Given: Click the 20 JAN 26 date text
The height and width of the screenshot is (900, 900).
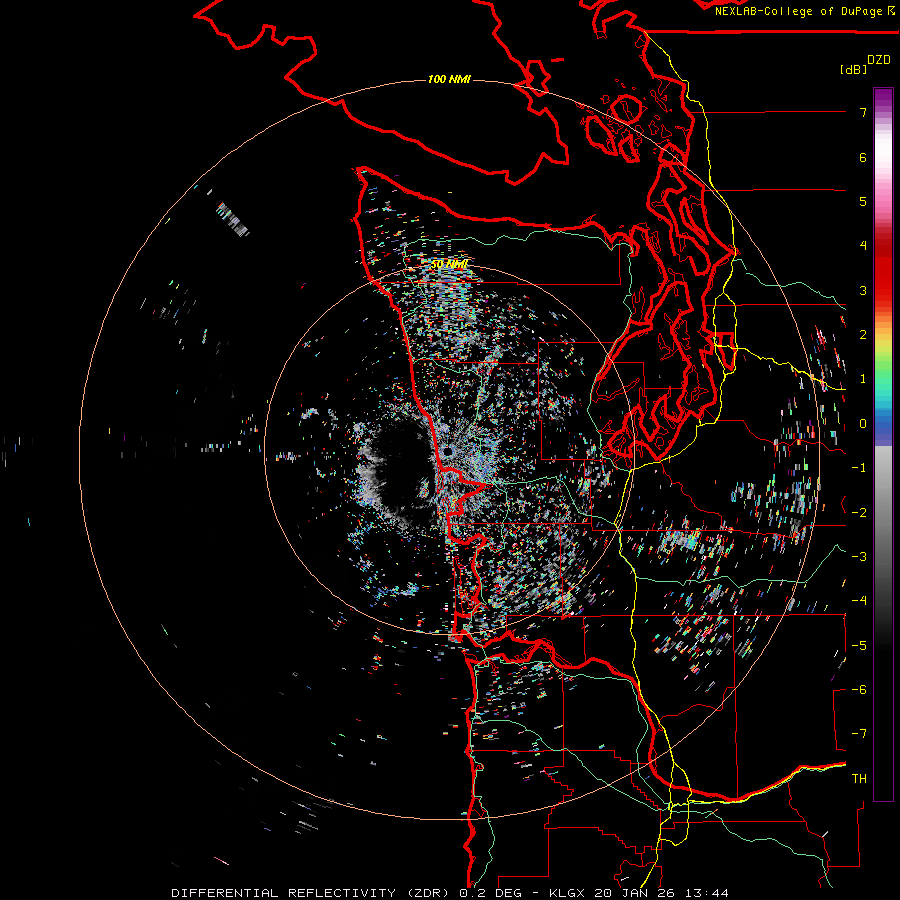Looking at the screenshot, I should click(637, 893).
